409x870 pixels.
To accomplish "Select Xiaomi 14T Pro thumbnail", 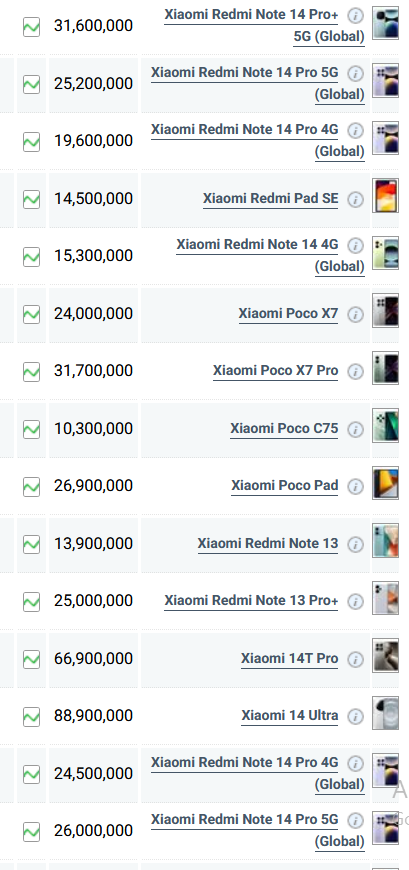I will click(x=385, y=655).
